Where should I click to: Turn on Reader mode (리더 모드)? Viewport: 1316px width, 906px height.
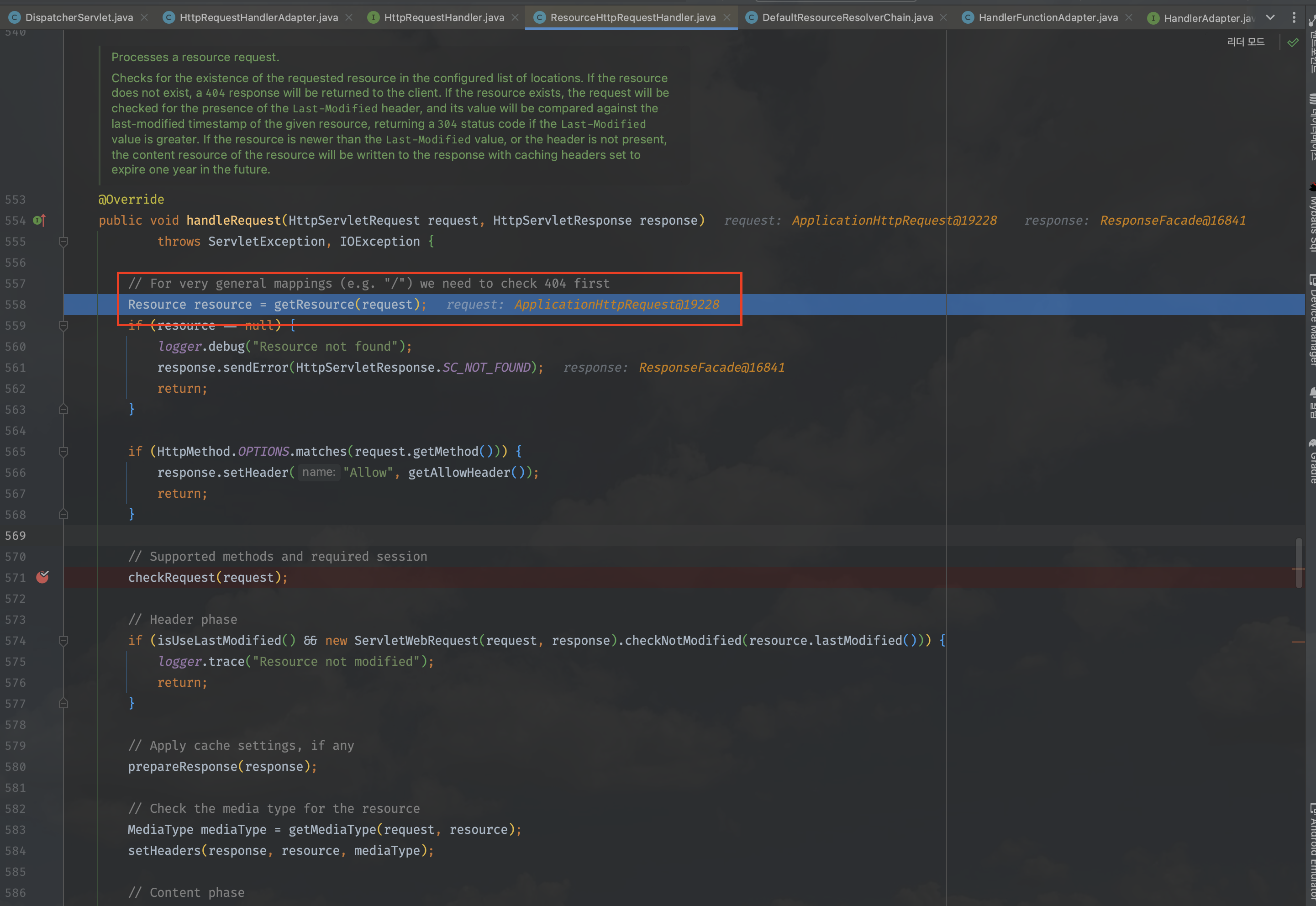point(1246,42)
